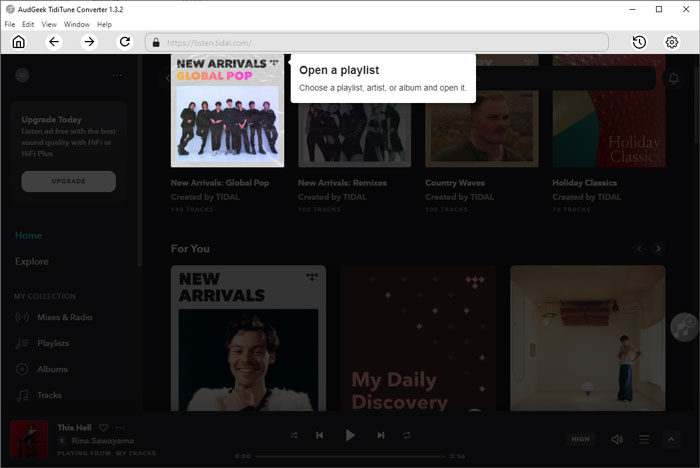Screen dimensions: 700x468
Task: Open the View menu
Action: 49,24
